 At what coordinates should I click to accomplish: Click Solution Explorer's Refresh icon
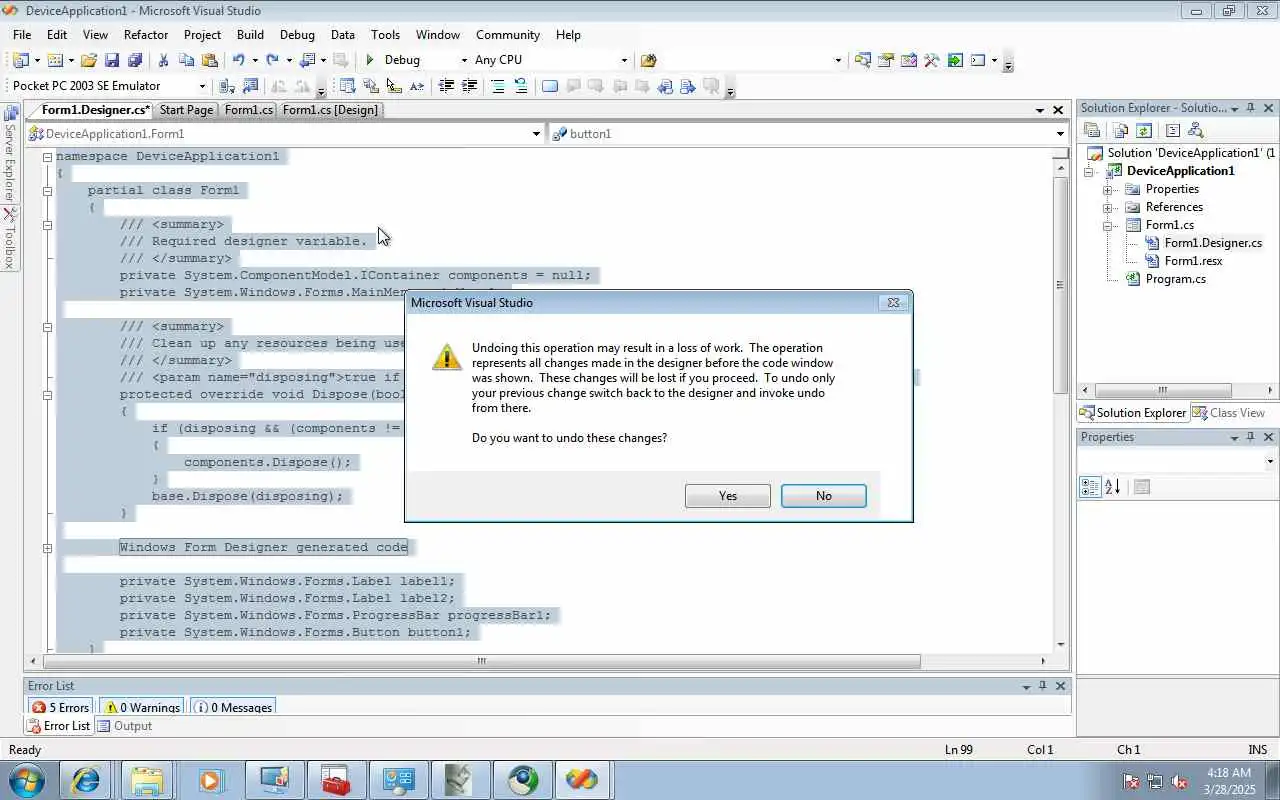click(x=1144, y=130)
